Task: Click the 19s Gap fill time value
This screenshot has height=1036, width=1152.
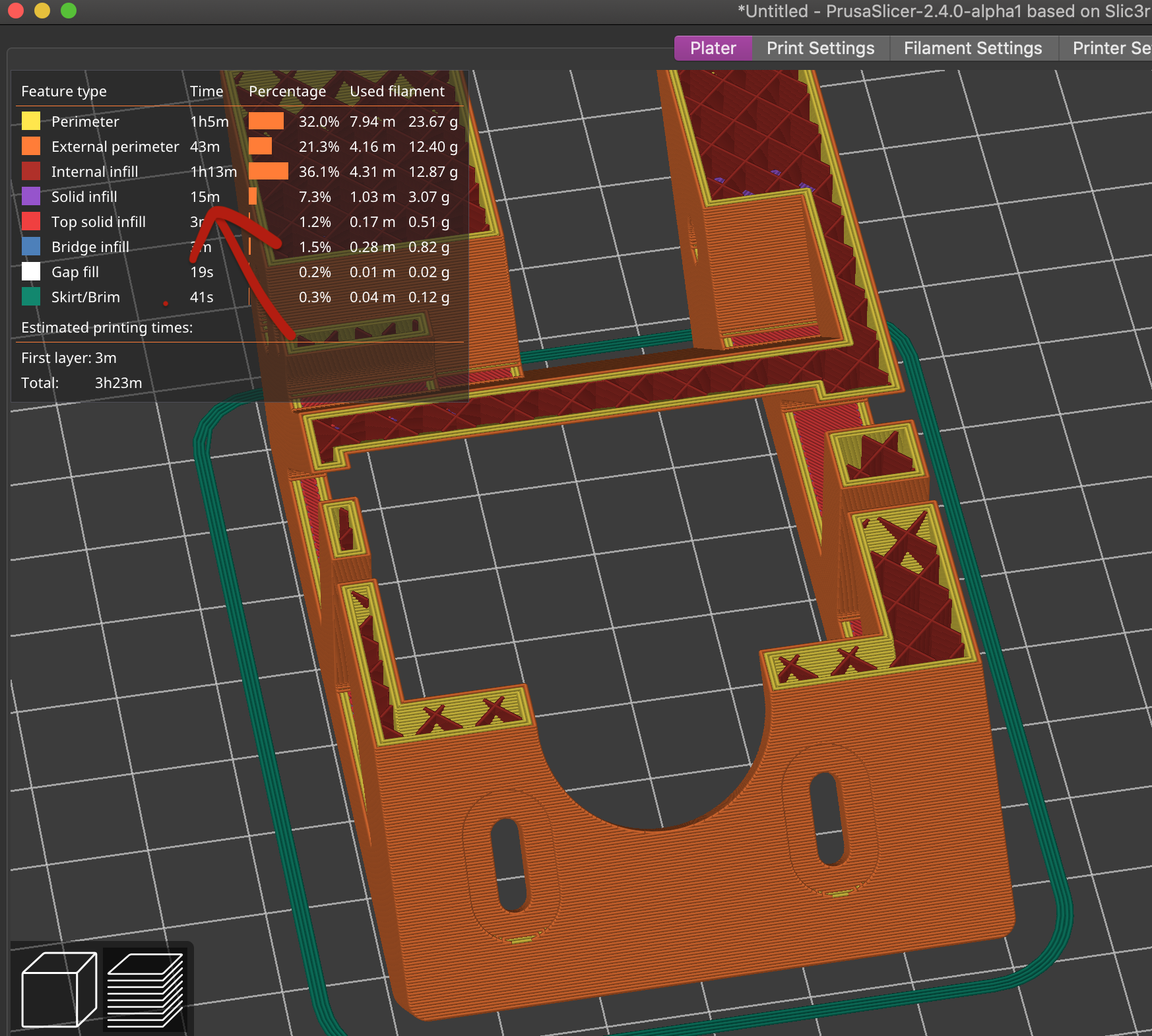Action: coord(201,272)
